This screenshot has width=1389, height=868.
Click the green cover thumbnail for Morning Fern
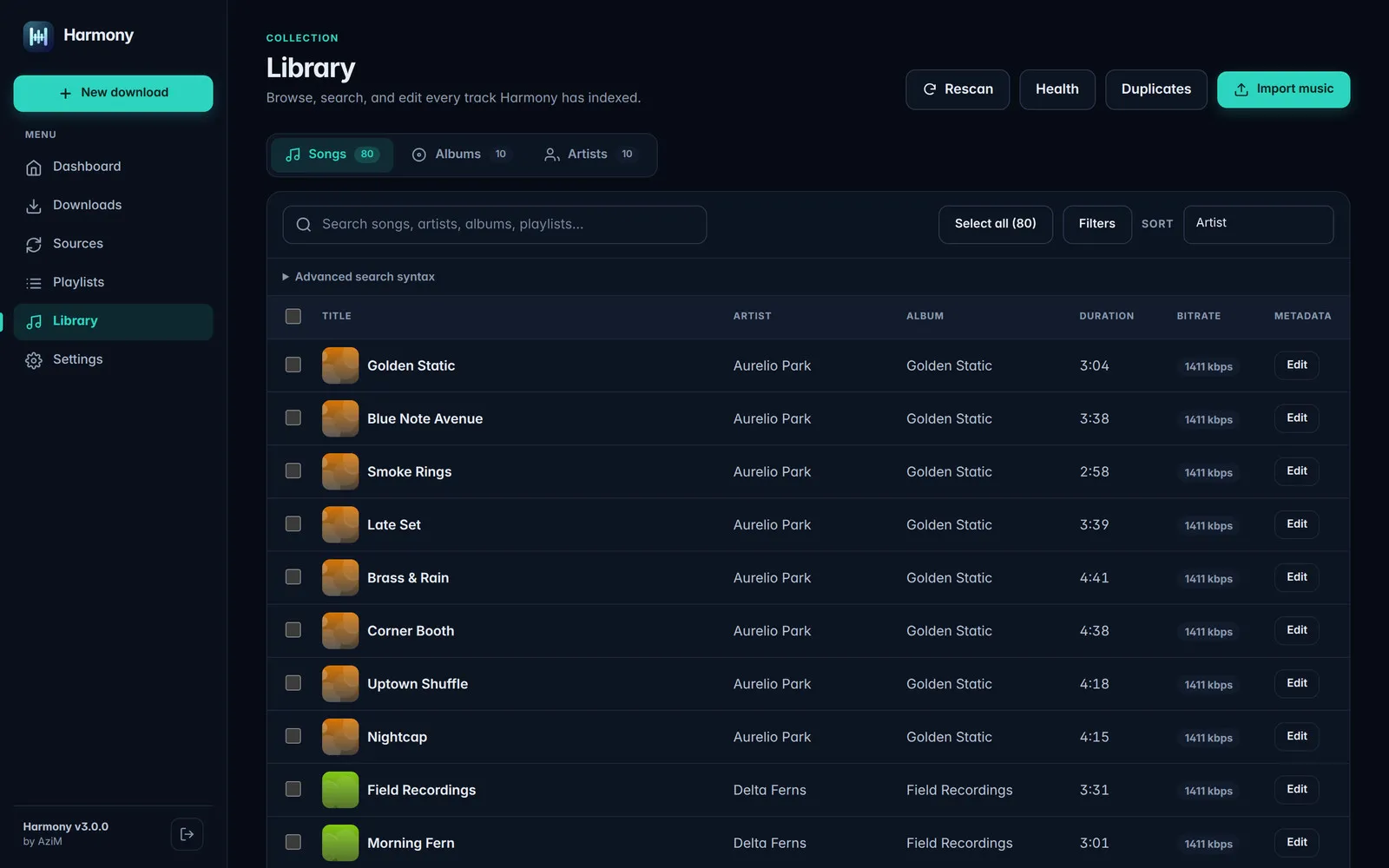click(x=340, y=843)
